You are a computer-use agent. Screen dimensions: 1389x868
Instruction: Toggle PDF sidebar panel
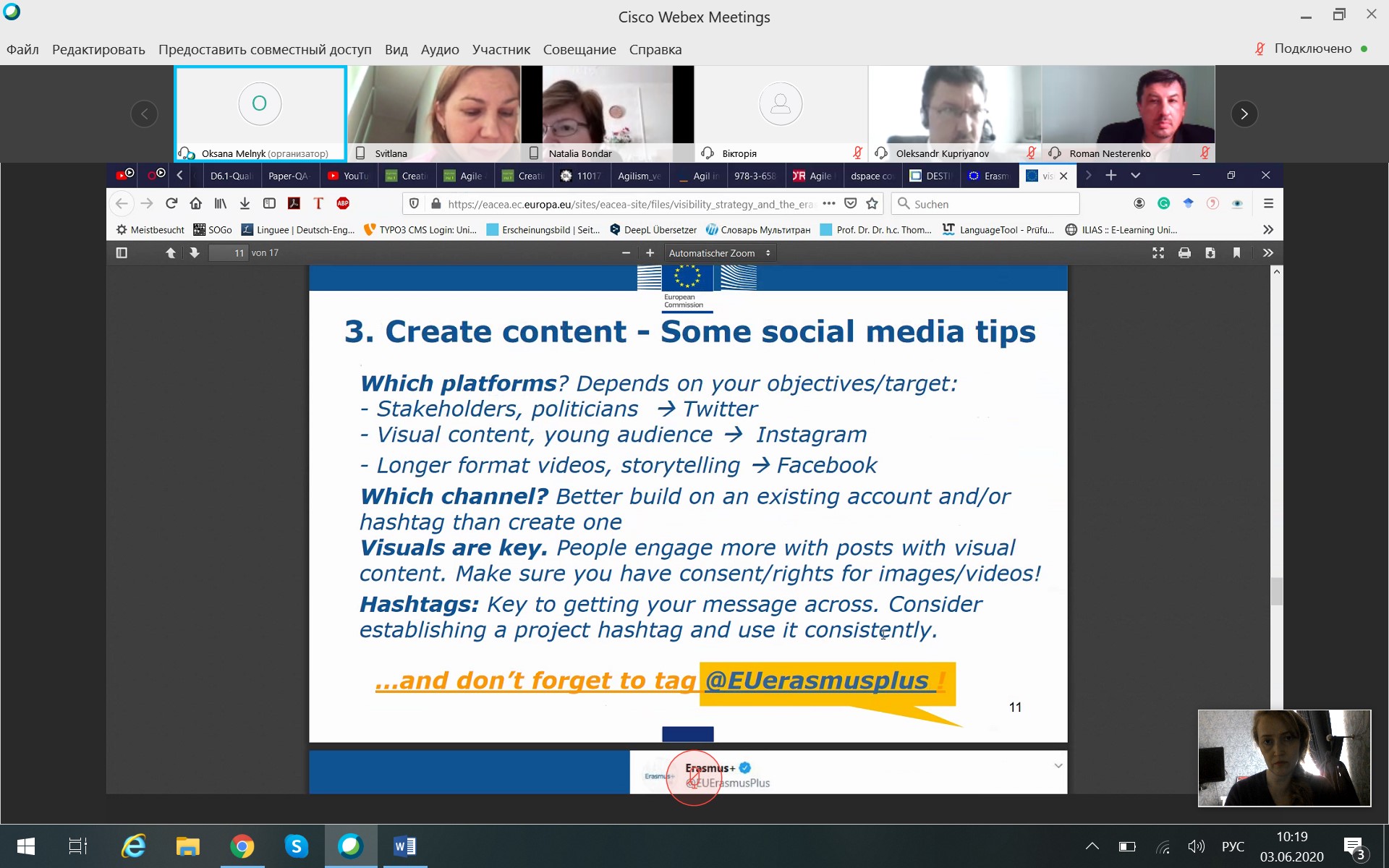(122, 252)
